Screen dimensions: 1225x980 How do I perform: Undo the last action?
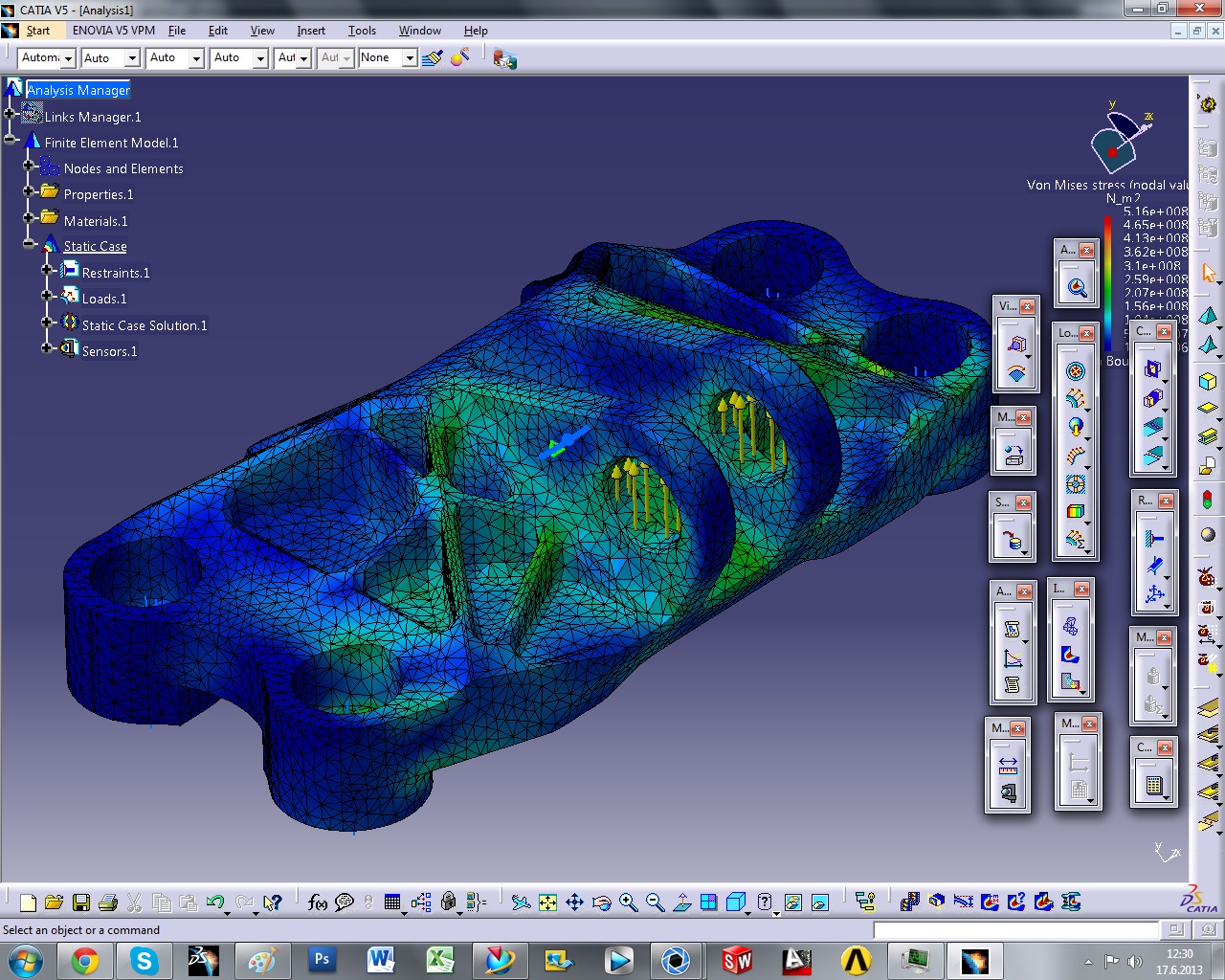(214, 902)
